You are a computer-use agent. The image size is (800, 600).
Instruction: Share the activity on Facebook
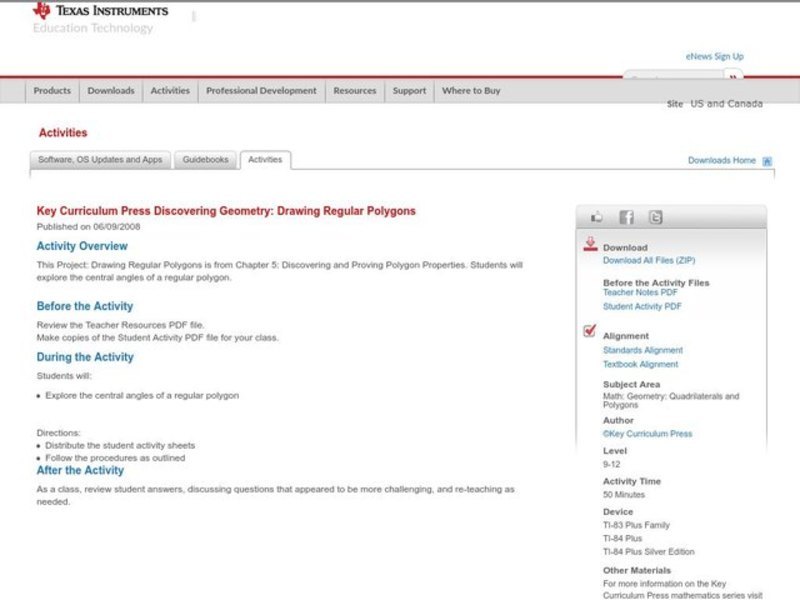(626, 217)
